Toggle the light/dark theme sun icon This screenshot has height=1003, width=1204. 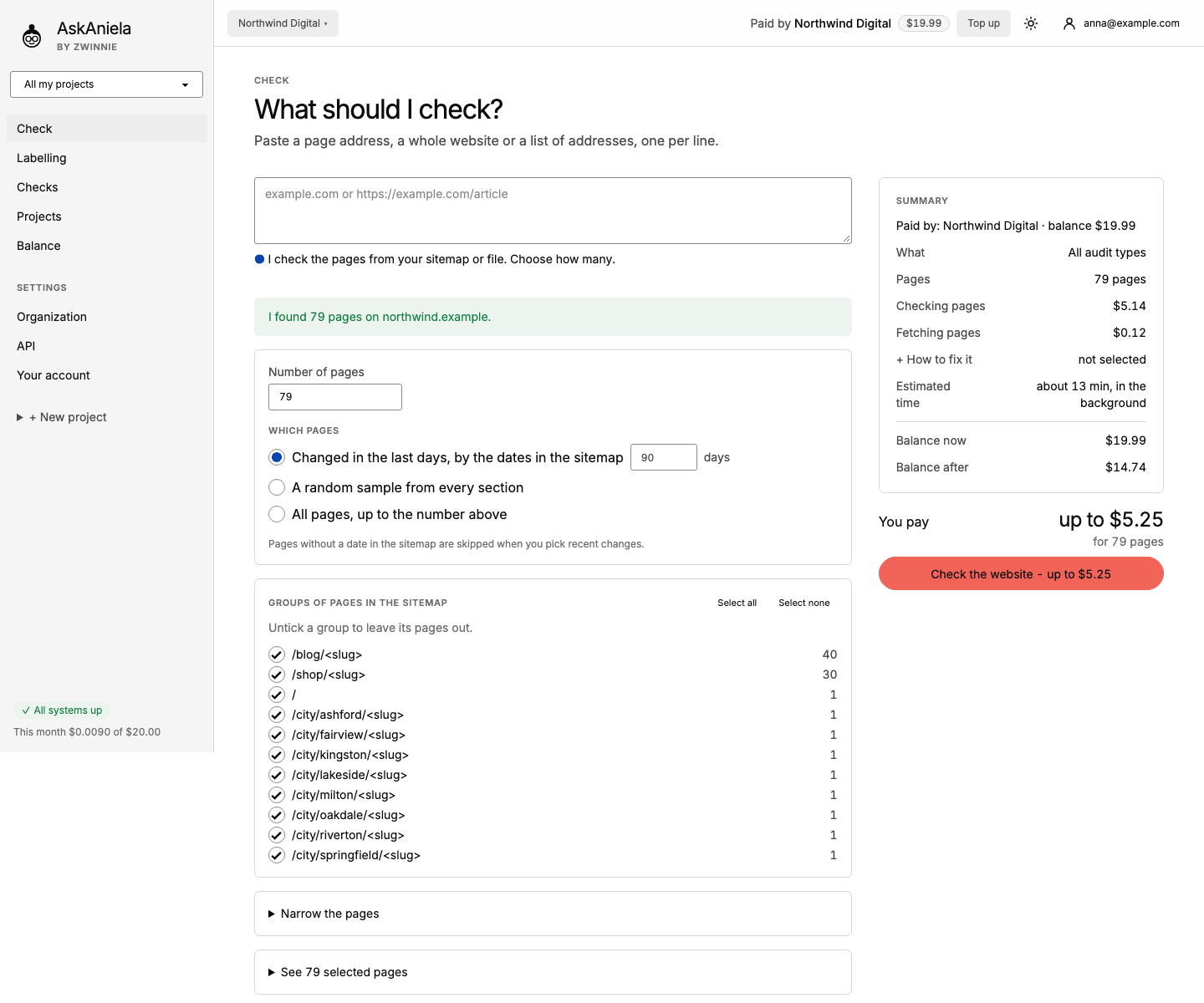pyautogui.click(x=1031, y=23)
